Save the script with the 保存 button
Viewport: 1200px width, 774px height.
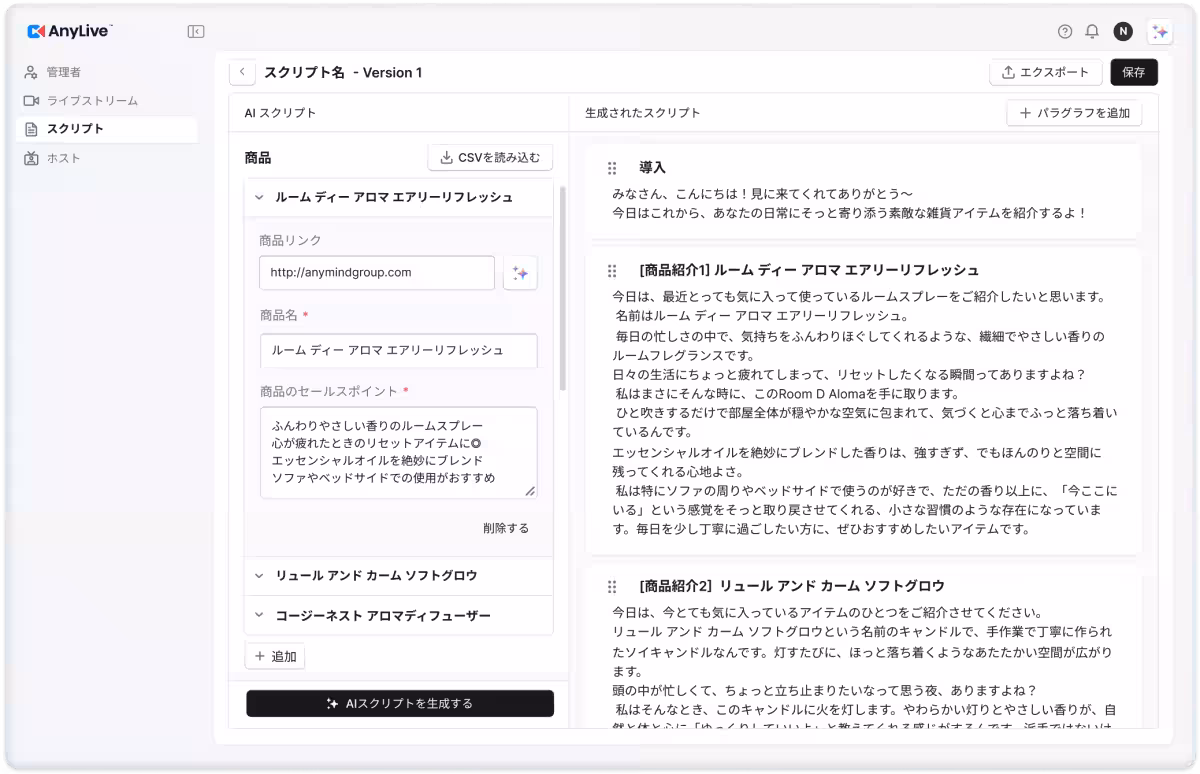(1134, 72)
